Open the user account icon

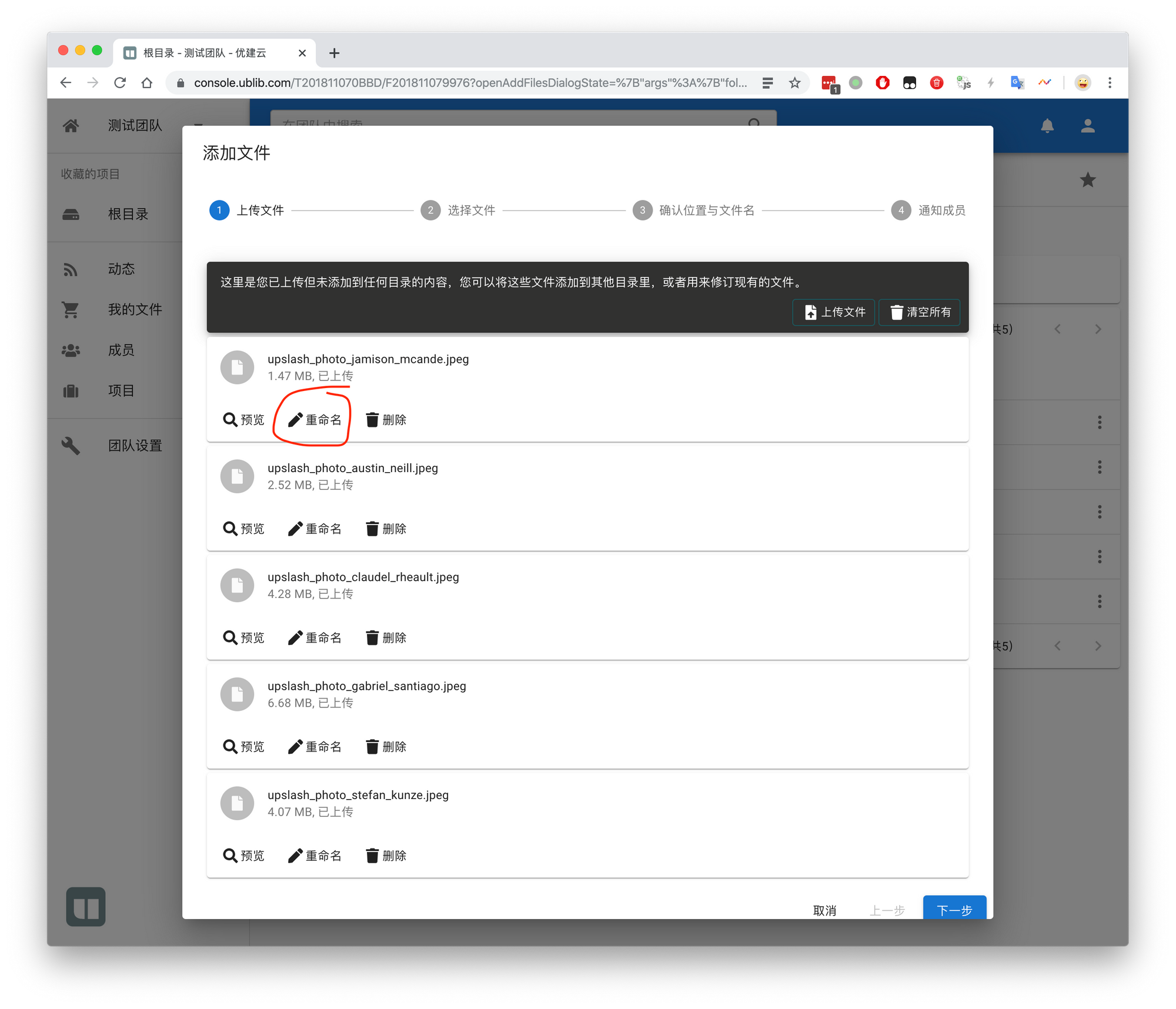click(1087, 126)
